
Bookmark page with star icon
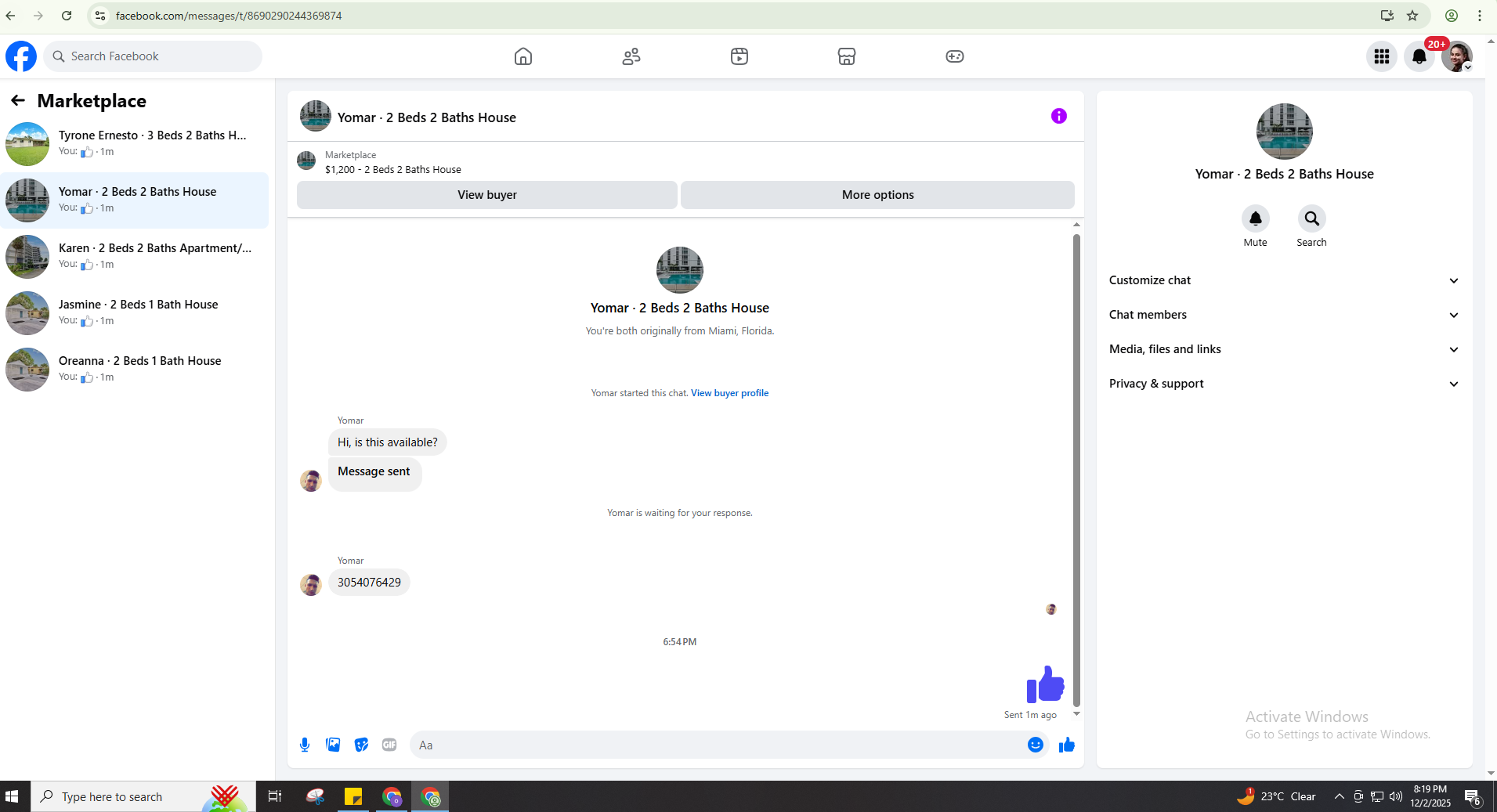(1412, 16)
